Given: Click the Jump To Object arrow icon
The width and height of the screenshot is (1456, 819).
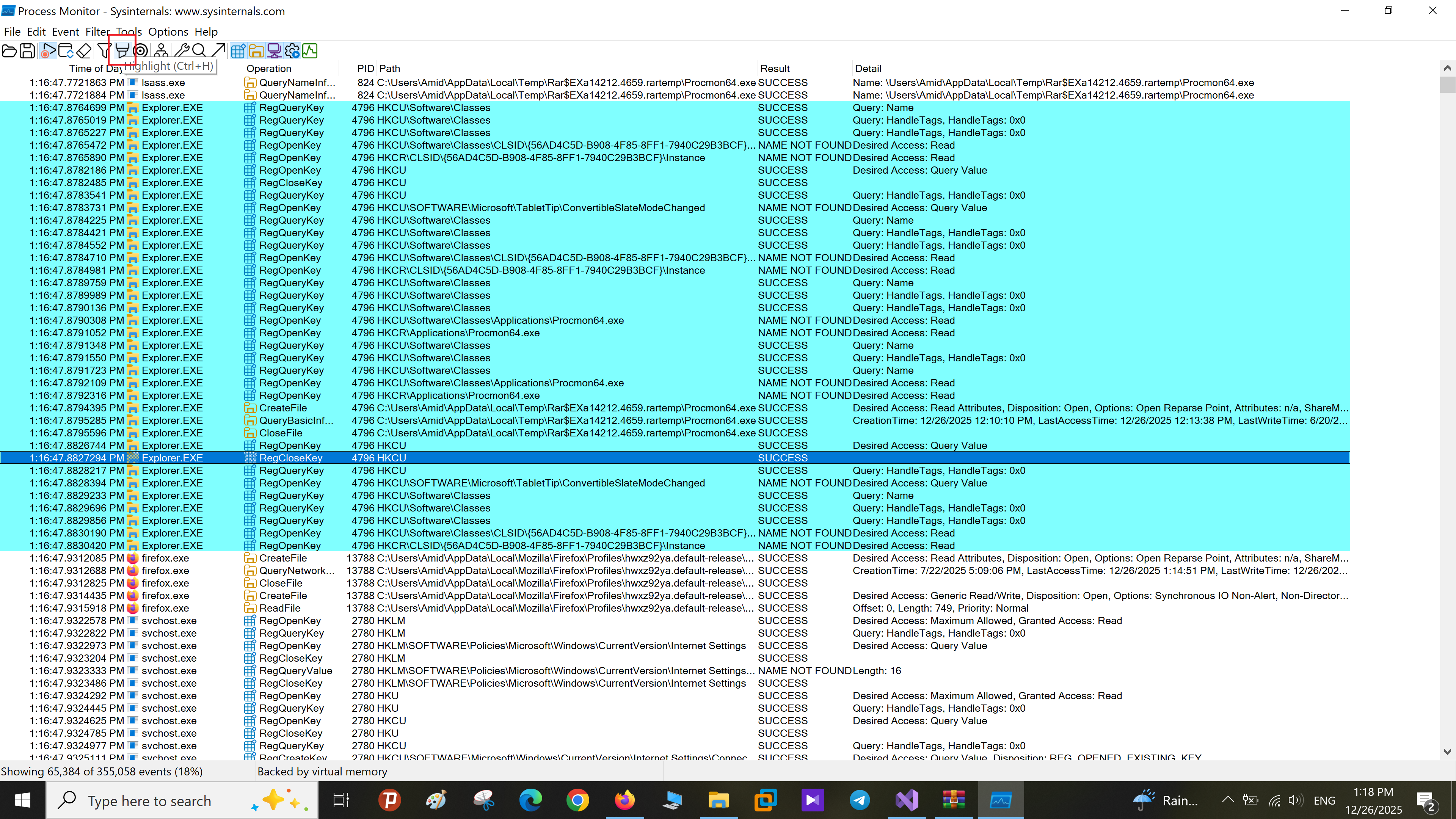Looking at the screenshot, I should pyautogui.click(x=218, y=51).
